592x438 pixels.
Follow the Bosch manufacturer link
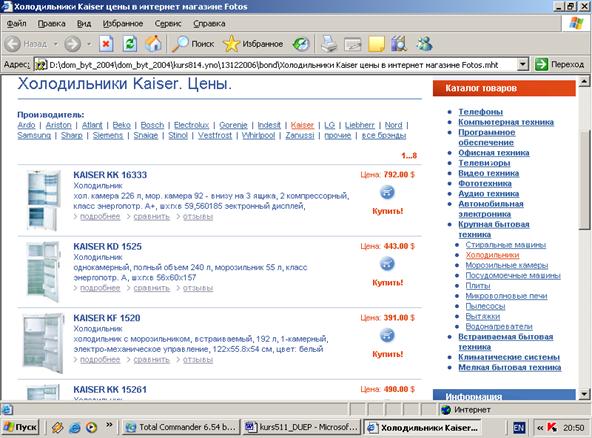click(152, 125)
